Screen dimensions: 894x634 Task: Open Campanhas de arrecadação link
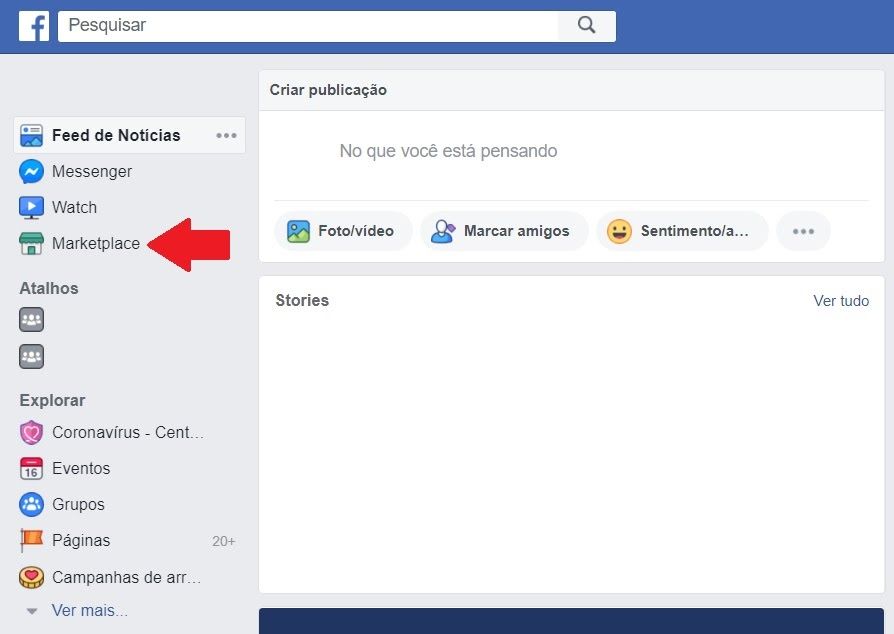pos(127,578)
